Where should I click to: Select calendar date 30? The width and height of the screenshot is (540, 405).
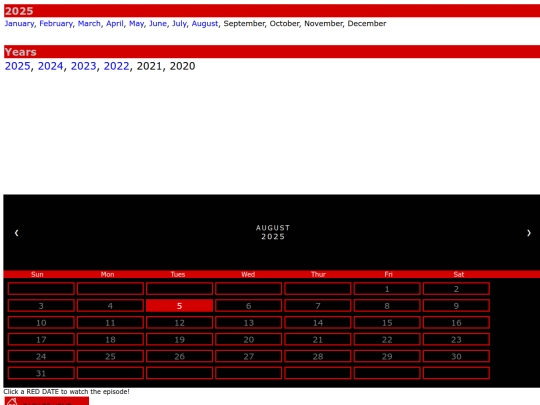pyautogui.click(x=456, y=356)
